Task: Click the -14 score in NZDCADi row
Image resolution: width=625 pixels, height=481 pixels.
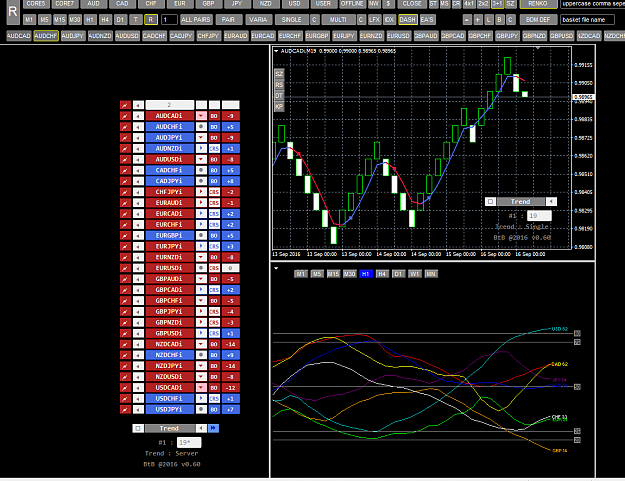Action: coord(231,344)
